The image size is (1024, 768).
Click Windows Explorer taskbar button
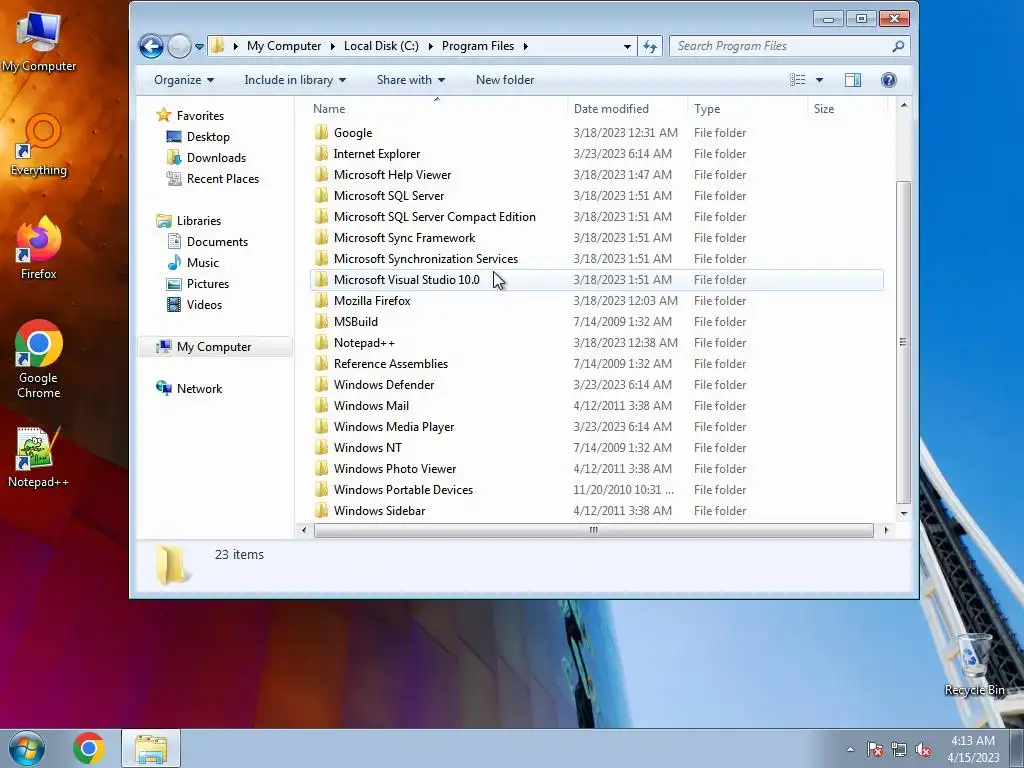coord(151,748)
